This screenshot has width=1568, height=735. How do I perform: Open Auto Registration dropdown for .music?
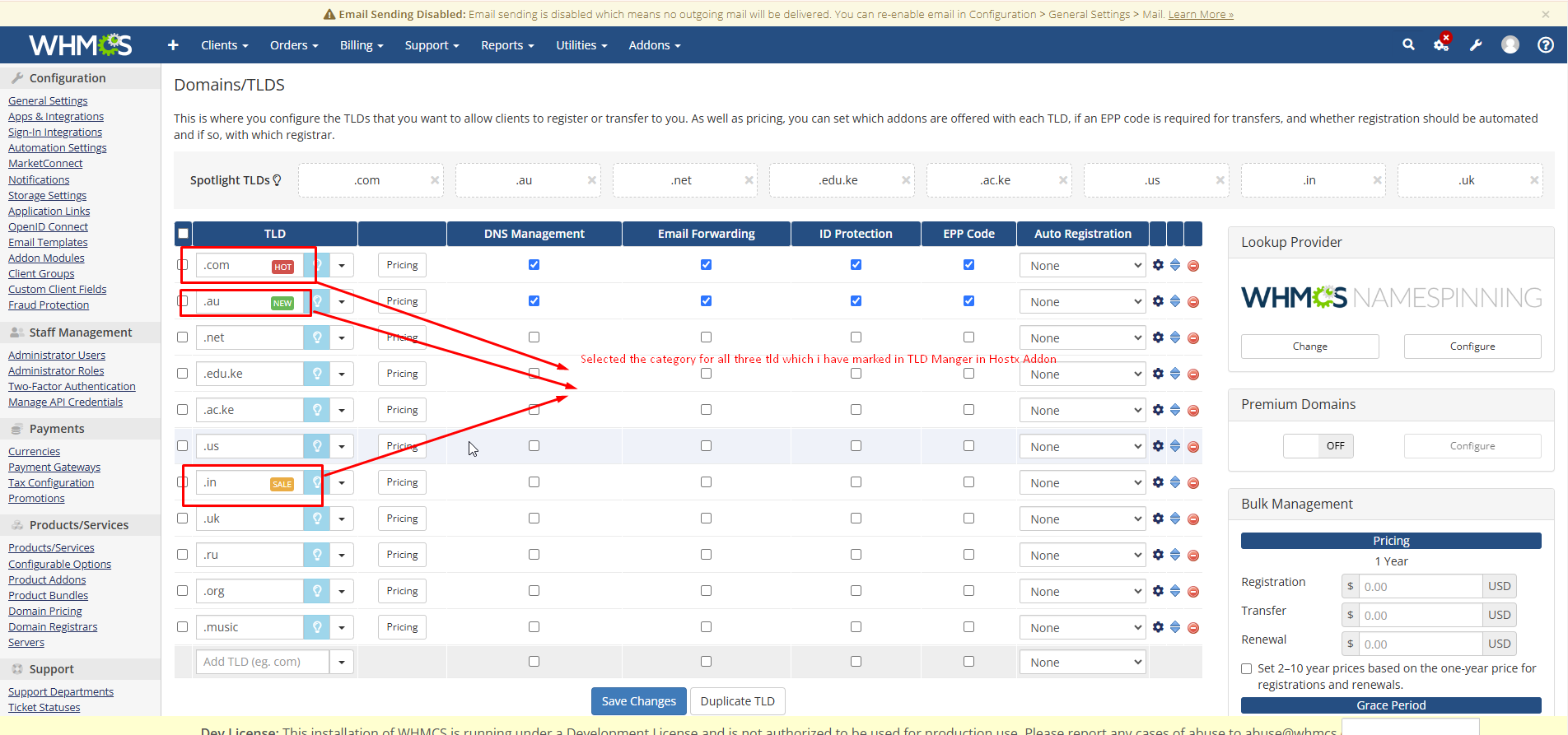[1082, 628]
